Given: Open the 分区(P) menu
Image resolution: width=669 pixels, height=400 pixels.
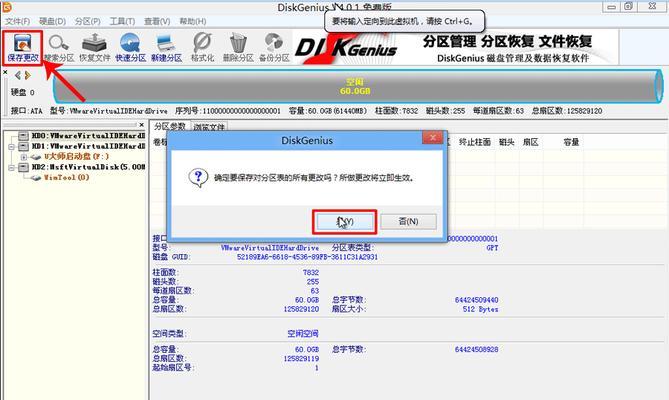Looking at the screenshot, I should 87,21.
